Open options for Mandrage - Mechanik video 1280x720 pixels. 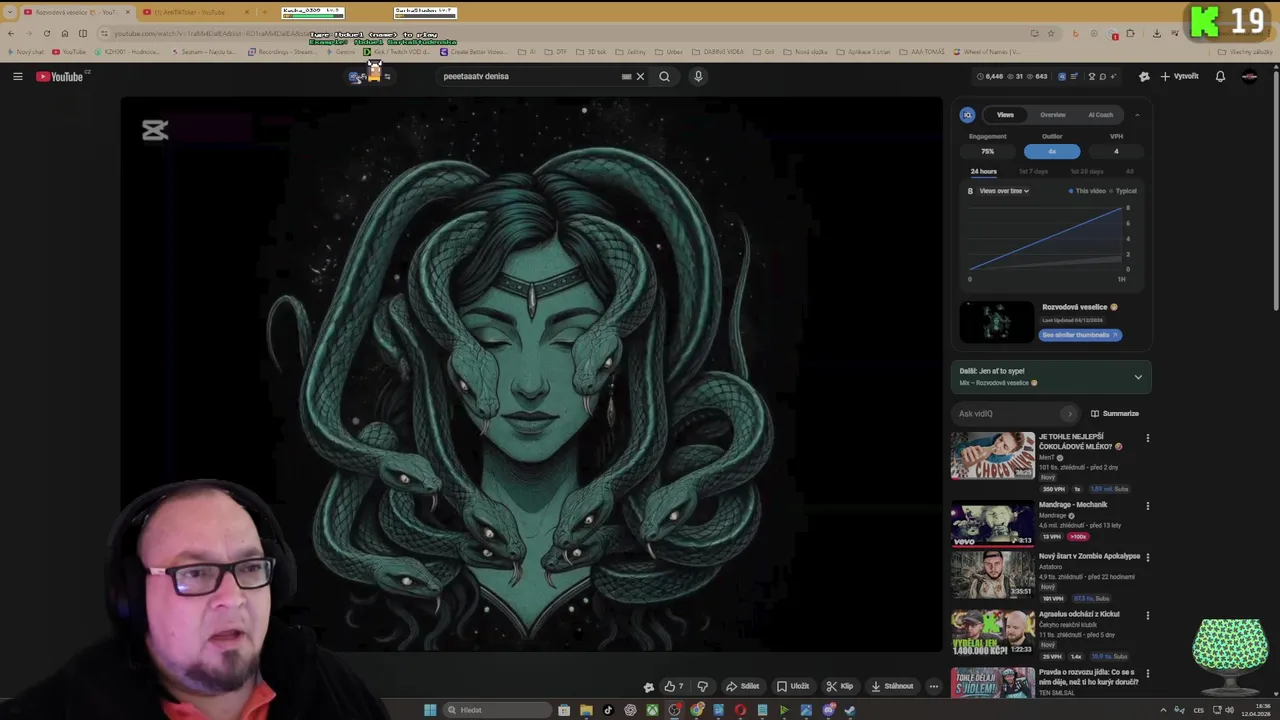pos(1147,506)
